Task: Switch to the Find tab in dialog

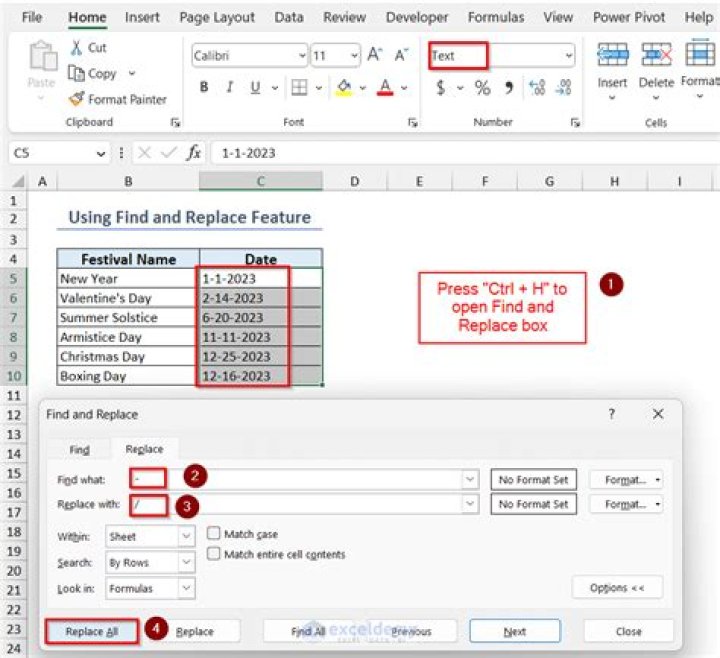Action: coord(79,449)
